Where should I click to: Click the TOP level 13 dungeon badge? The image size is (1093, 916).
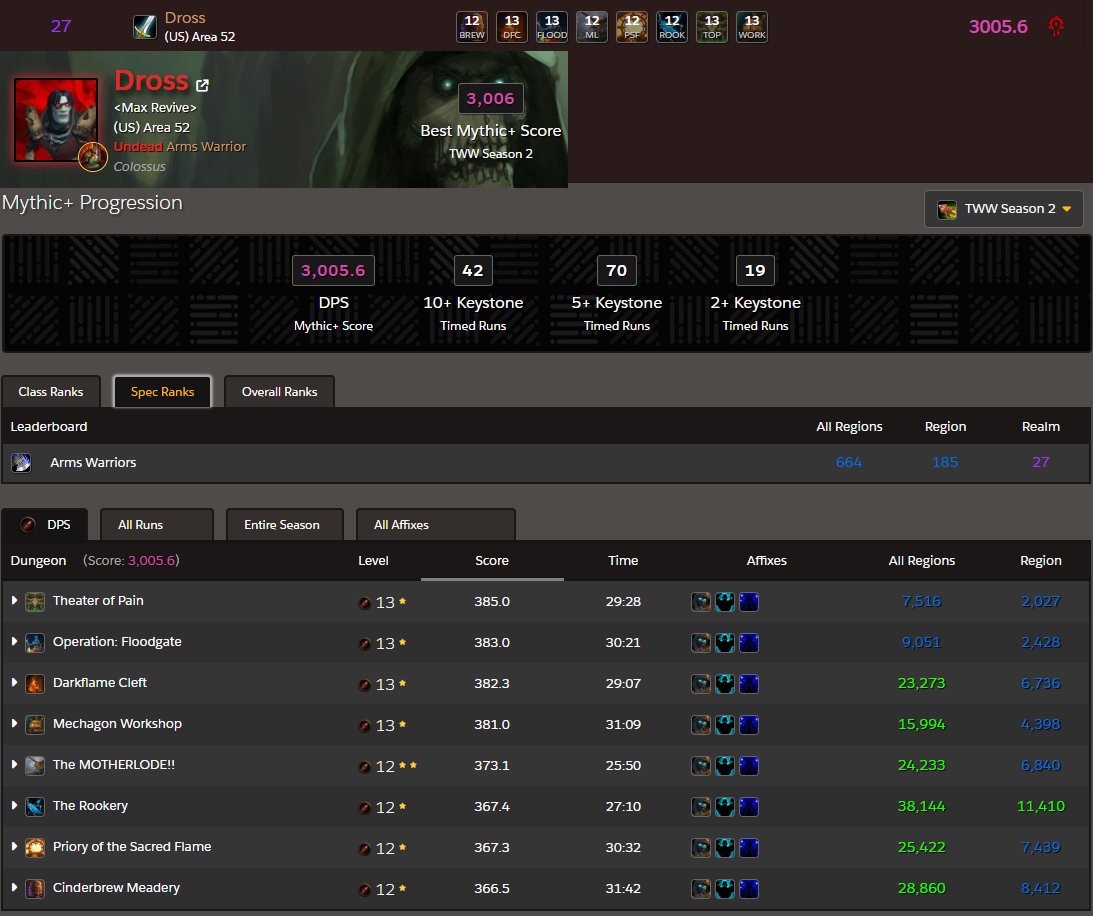click(x=712, y=27)
